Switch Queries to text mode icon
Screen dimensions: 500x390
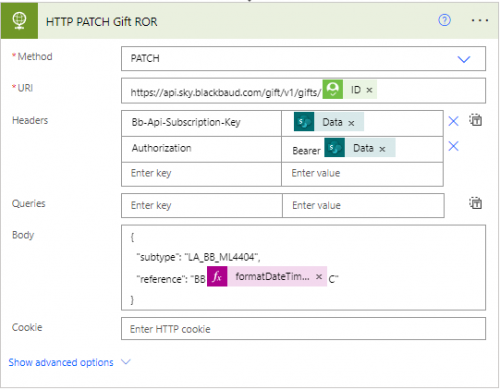[x=475, y=203]
